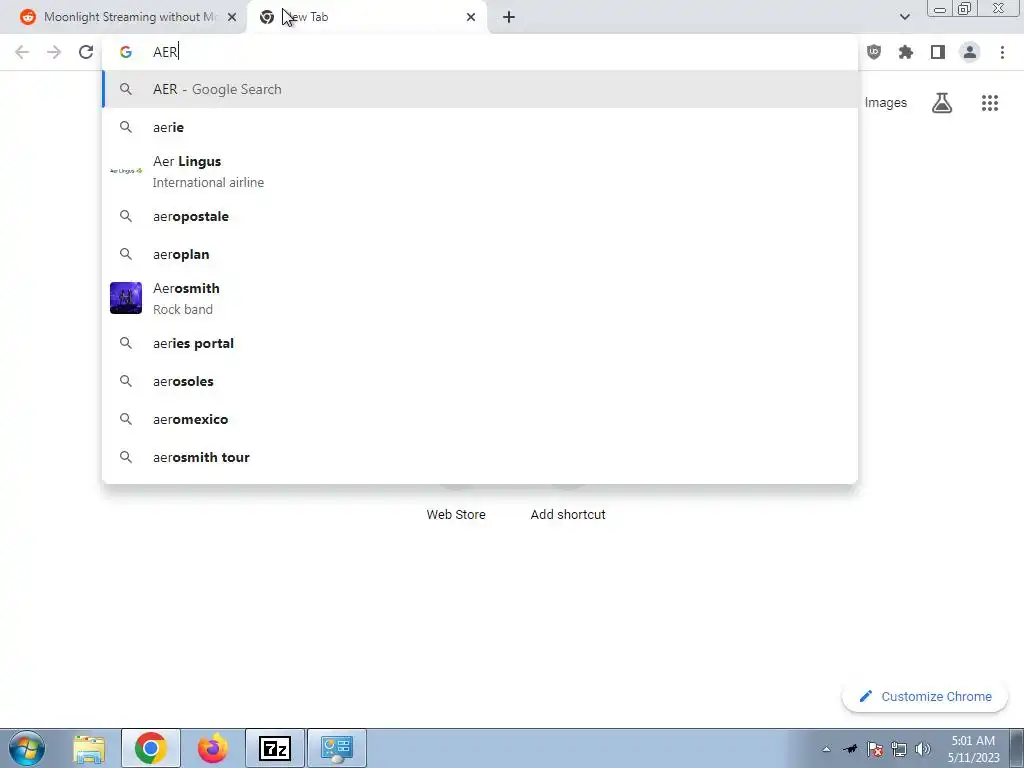Select the 'aeries portal' suggestion
1024x768 pixels.
[x=480, y=344]
